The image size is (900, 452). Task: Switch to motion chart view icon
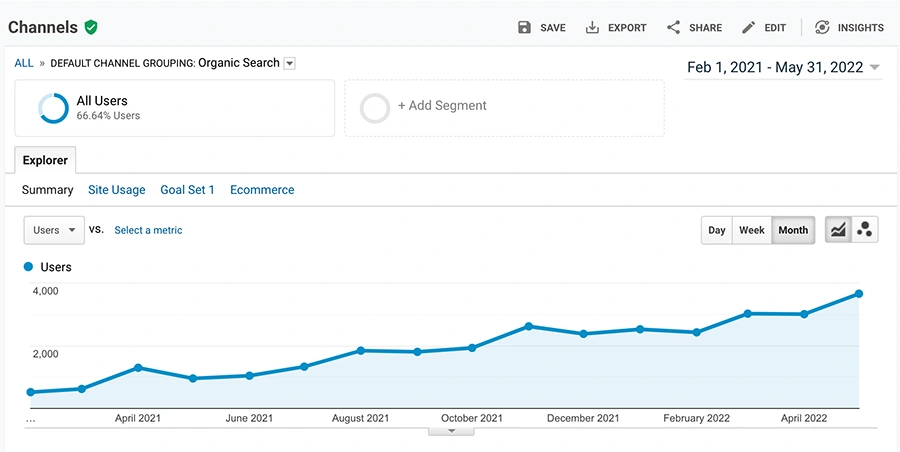click(865, 230)
